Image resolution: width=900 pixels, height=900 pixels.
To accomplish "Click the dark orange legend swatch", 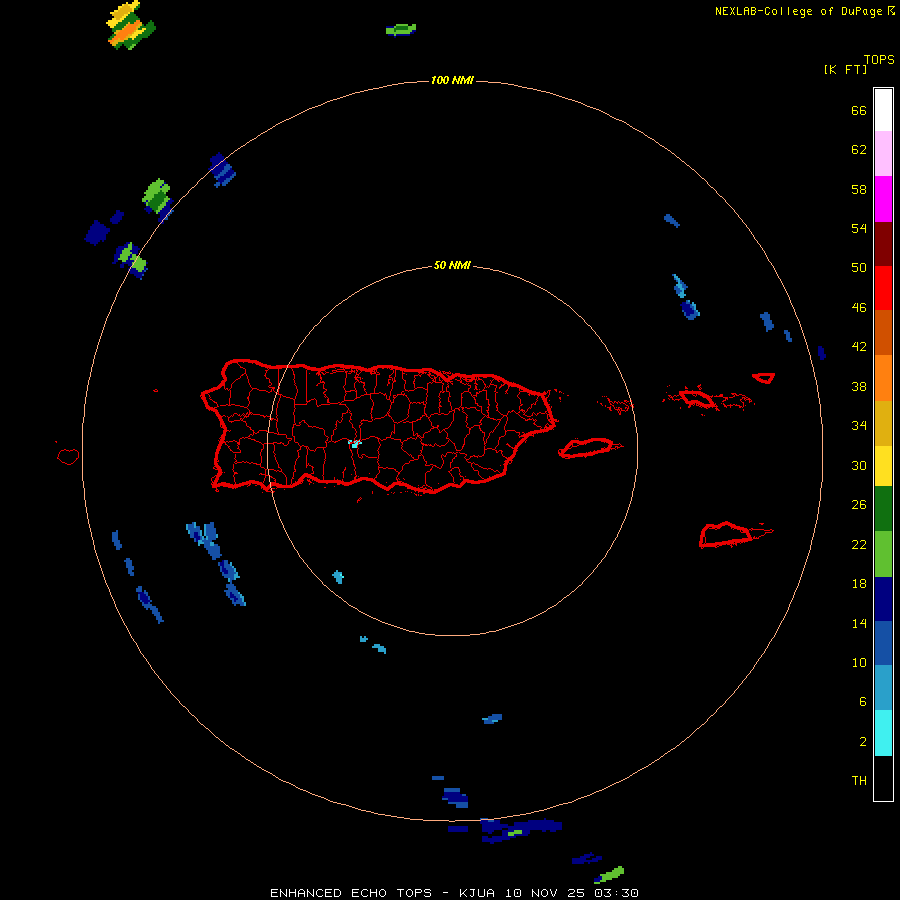I will [x=883, y=332].
